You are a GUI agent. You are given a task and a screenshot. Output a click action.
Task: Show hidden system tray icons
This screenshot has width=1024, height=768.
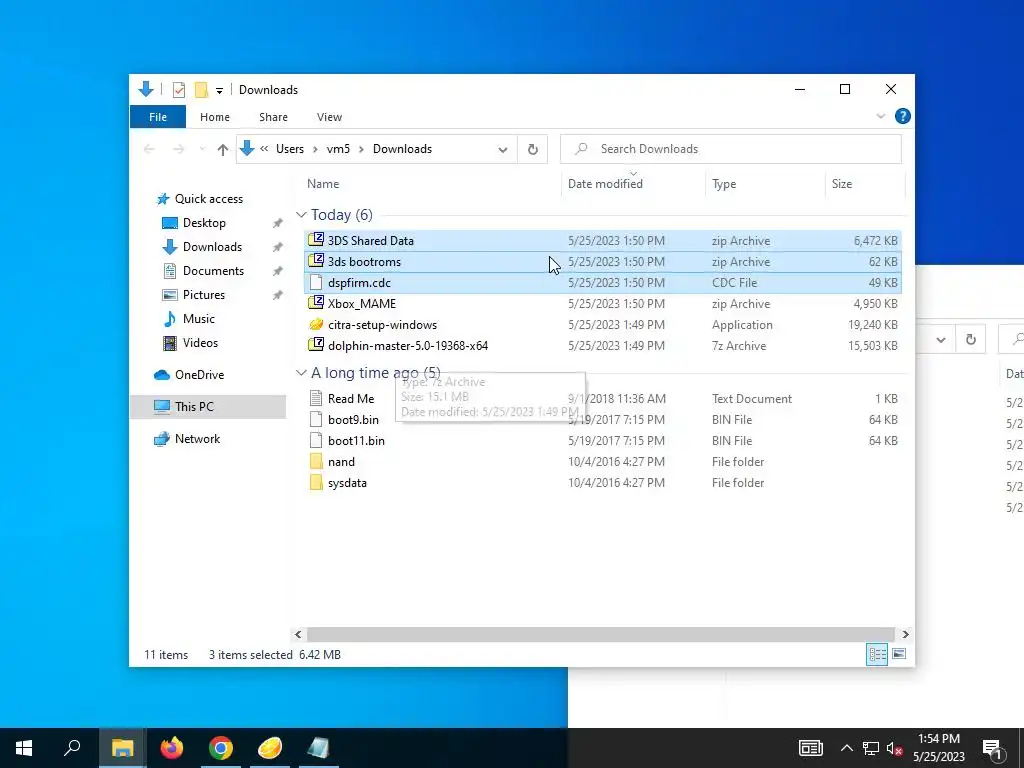[846, 748]
